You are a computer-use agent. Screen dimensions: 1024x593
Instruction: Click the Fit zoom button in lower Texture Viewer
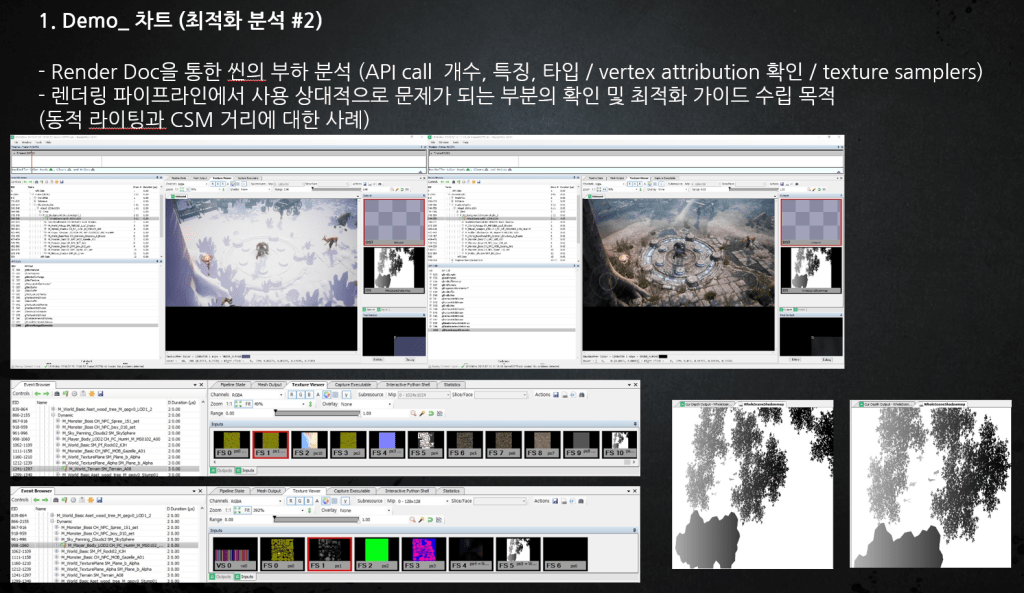coord(248,511)
